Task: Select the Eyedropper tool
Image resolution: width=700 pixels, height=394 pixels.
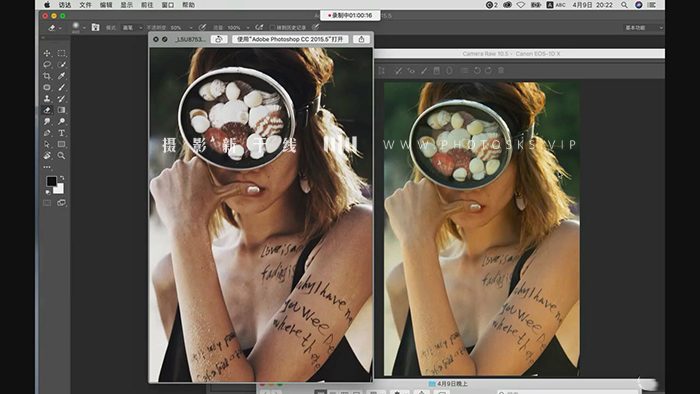Action: (x=62, y=76)
